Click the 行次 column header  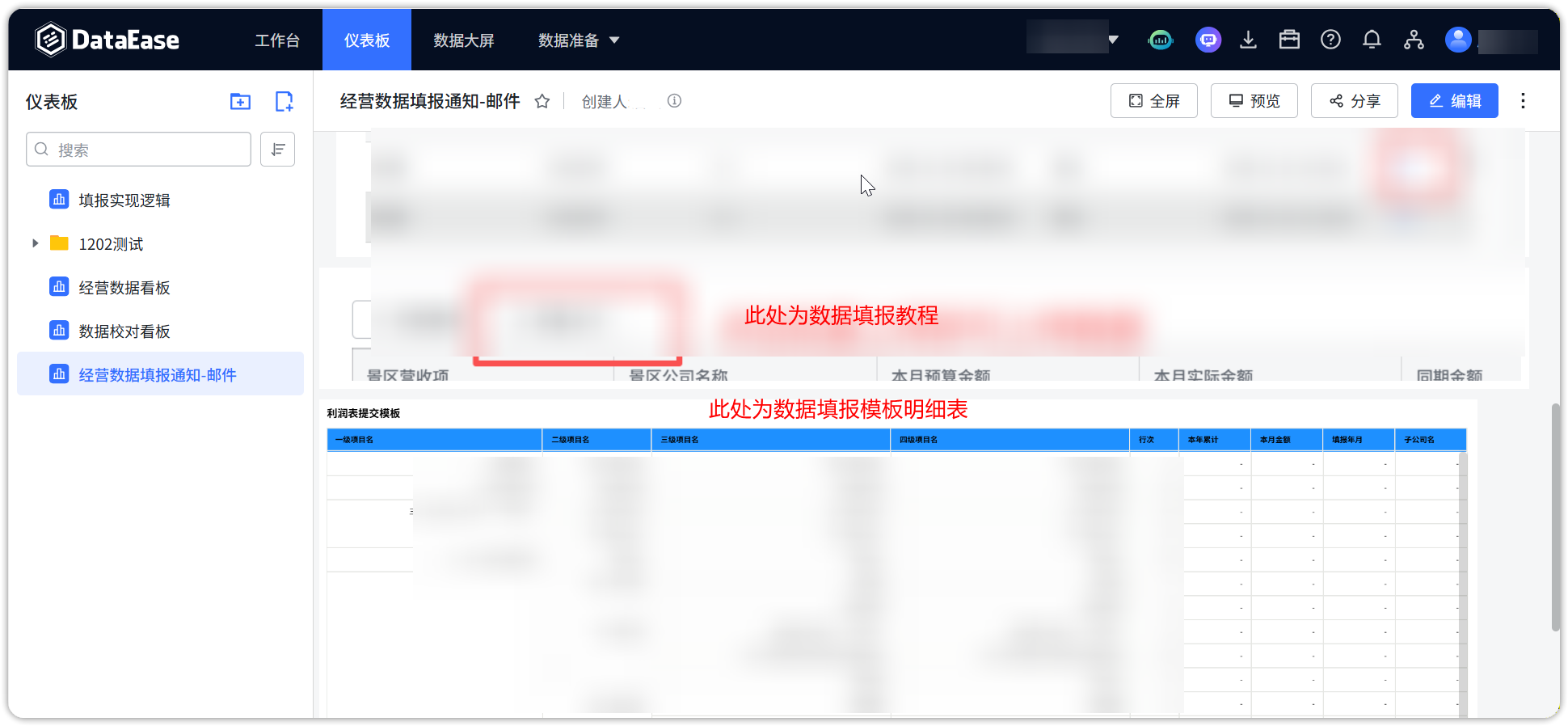click(1154, 440)
